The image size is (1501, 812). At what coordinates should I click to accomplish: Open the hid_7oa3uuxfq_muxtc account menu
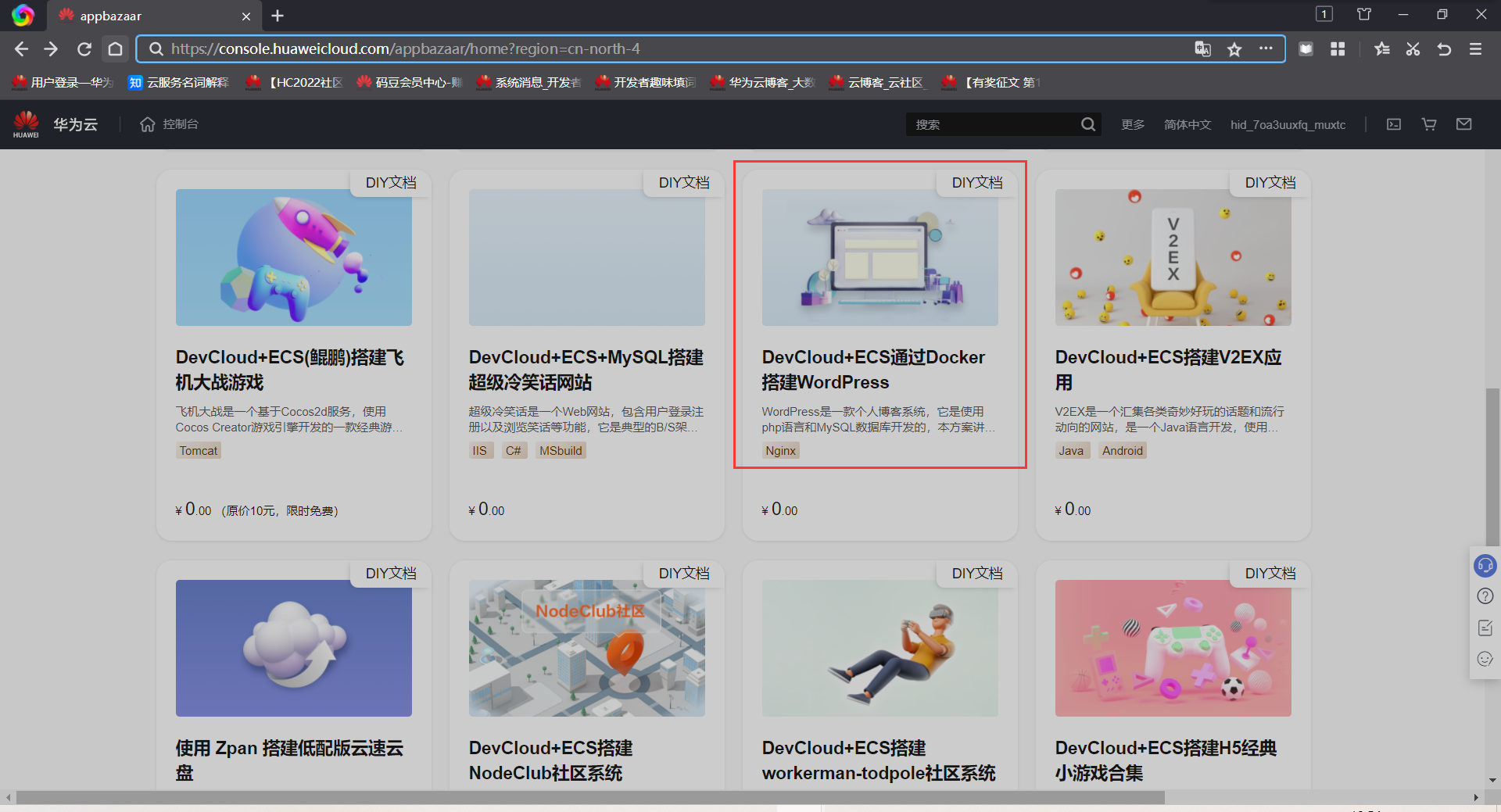(1288, 124)
